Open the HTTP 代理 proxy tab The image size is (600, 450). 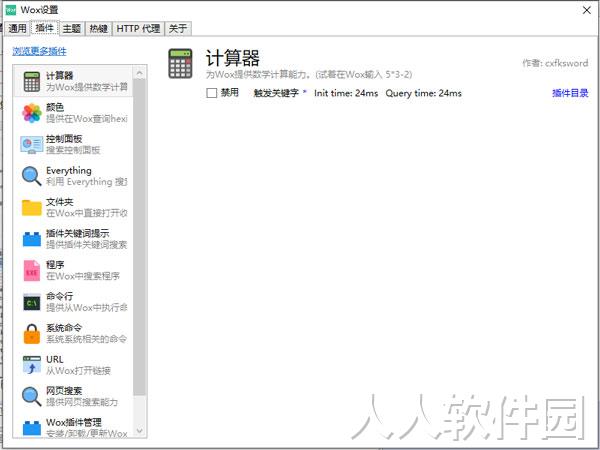tap(138, 28)
